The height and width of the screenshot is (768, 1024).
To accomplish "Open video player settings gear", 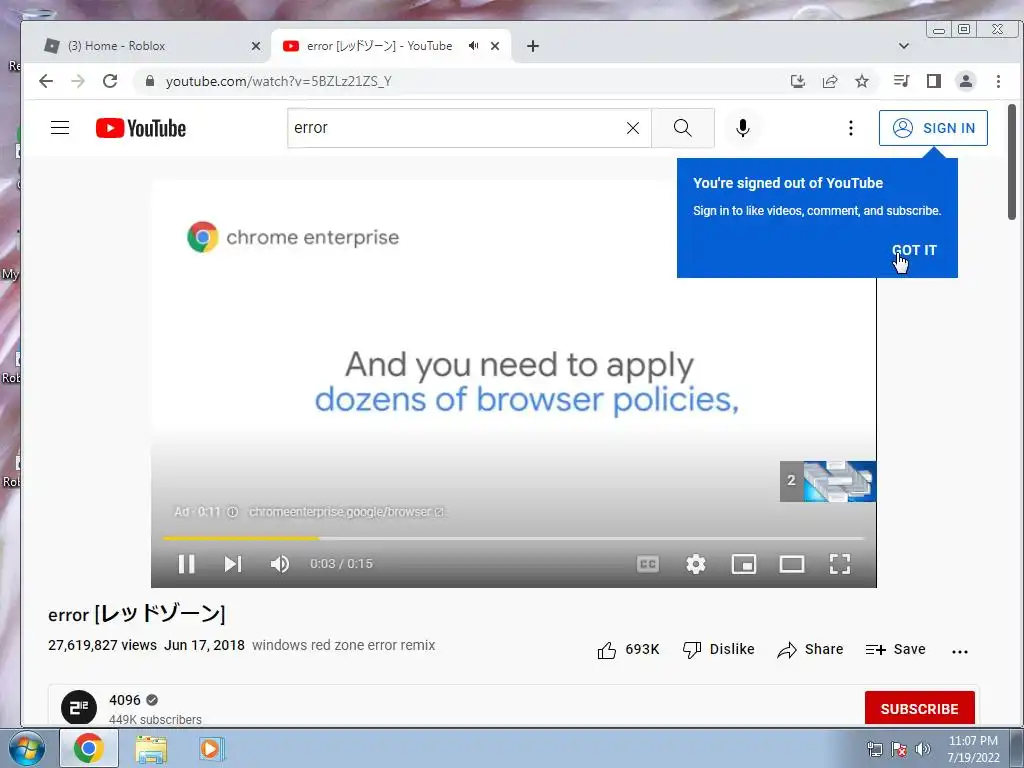I will [x=696, y=564].
